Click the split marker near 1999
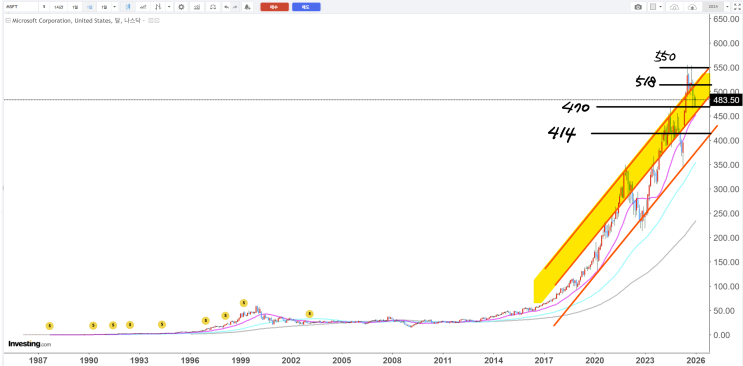Screen dimensions: 743x366 (244, 302)
